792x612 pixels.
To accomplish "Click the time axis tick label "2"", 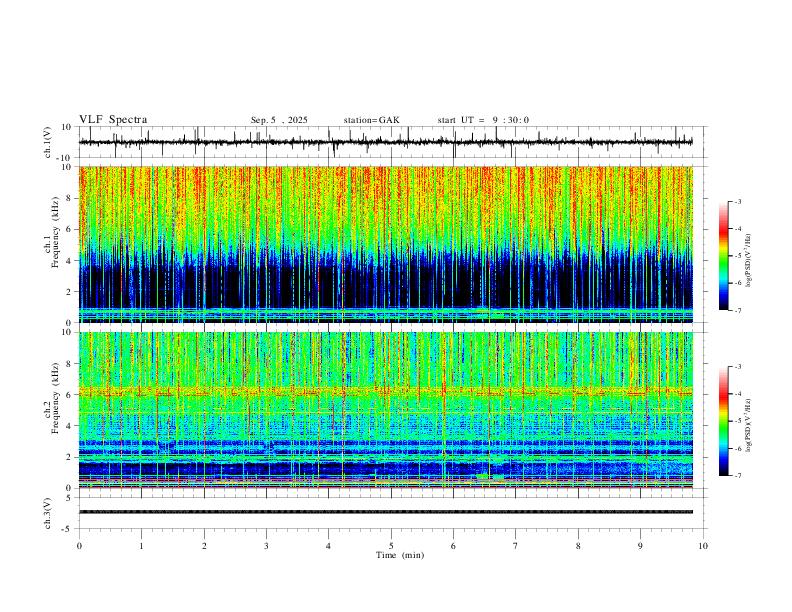I will pyautogui.click(x=204, y=546).
